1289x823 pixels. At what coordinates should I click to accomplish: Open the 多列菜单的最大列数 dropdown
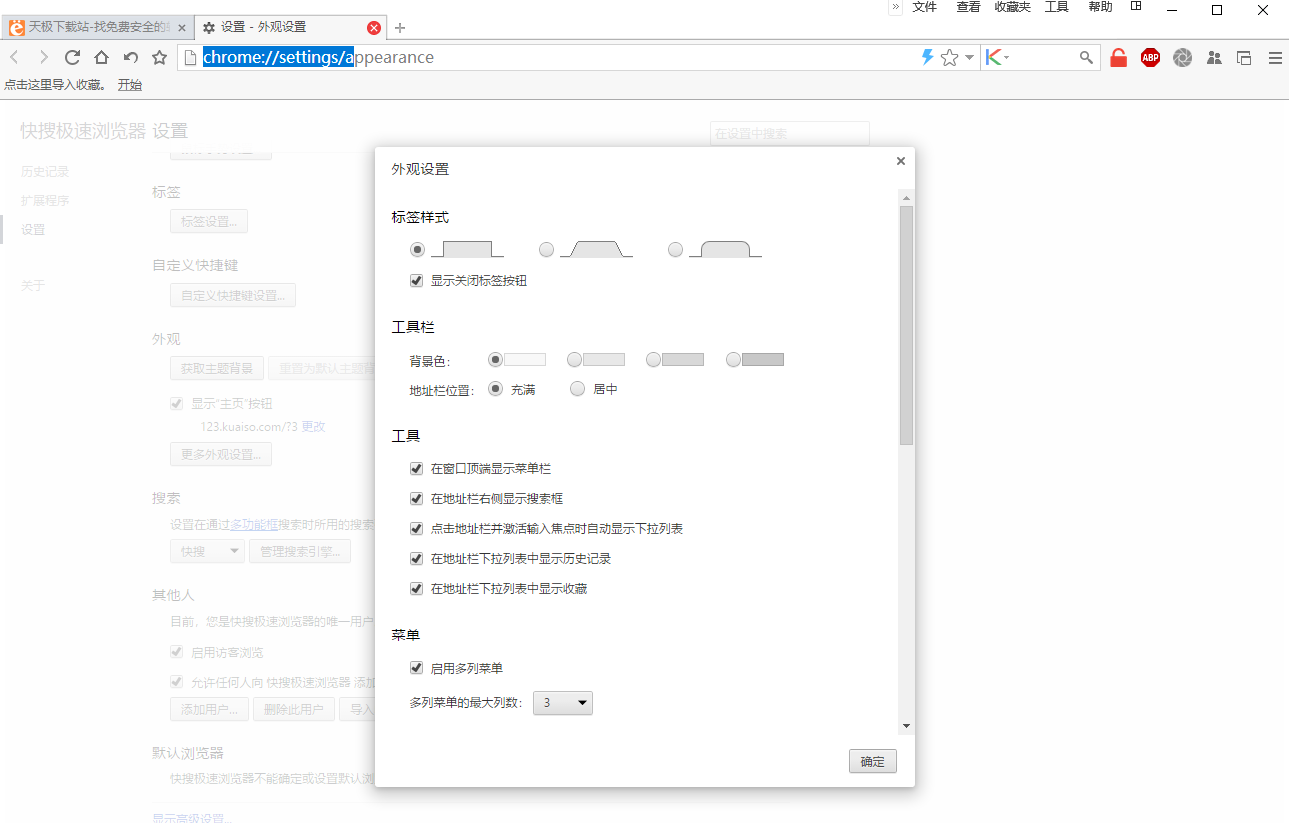(562, 702)
